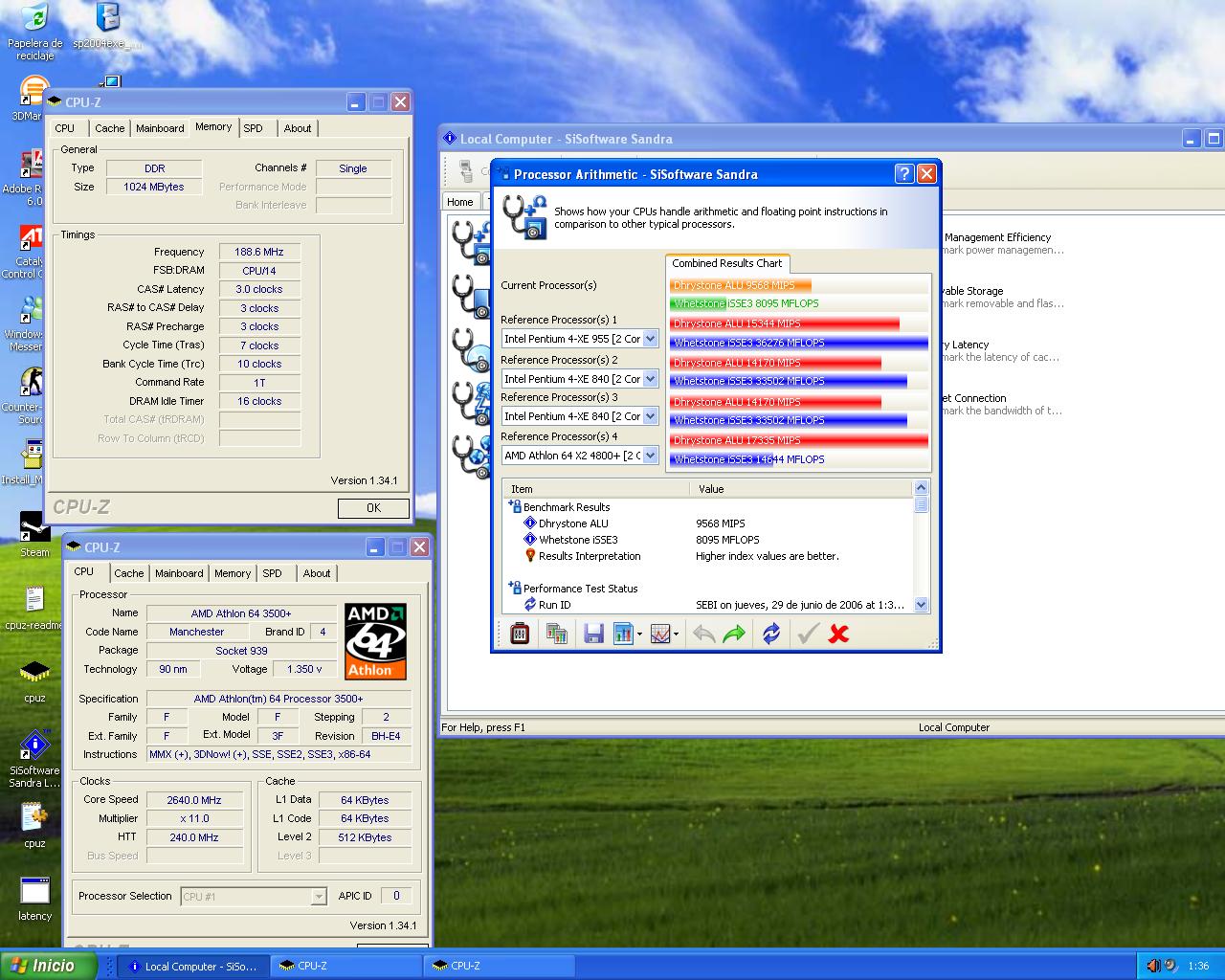Screen dimensions: 1225x980
Task: Click the blue refresh arrows icon
Action: (x=771, y=634)
